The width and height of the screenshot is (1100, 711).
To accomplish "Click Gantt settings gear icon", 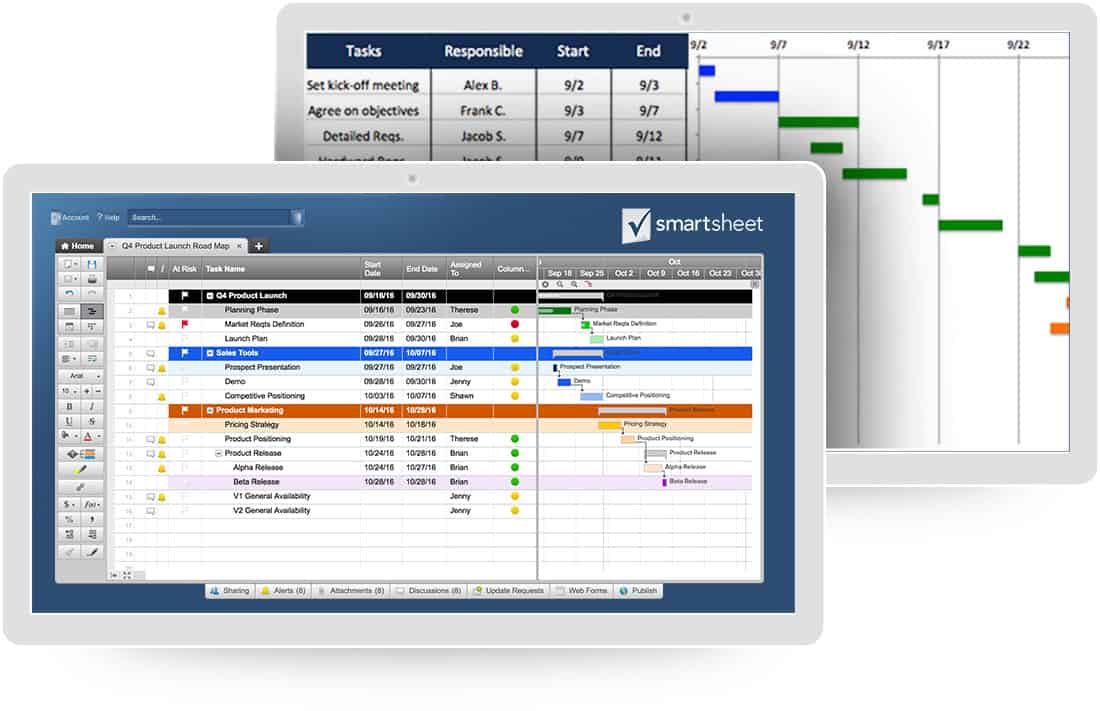I will [x=546, y=284].
